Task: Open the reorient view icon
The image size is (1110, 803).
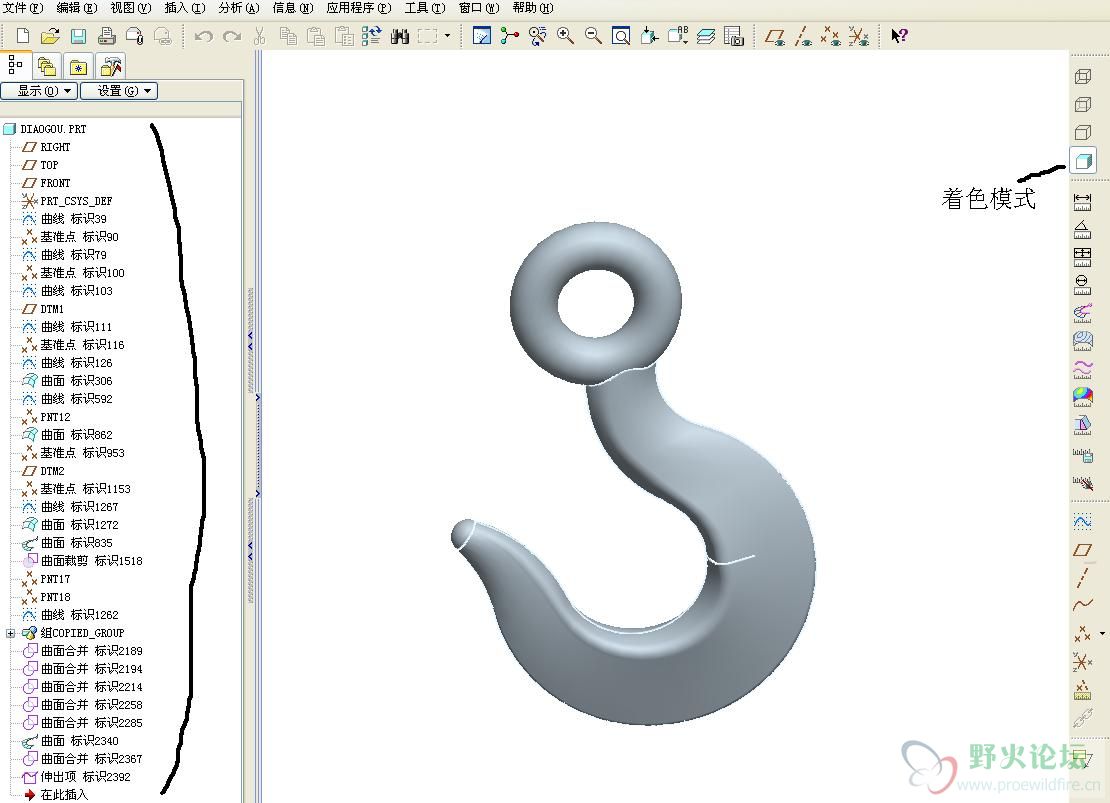Action: (x=649, y=35)
